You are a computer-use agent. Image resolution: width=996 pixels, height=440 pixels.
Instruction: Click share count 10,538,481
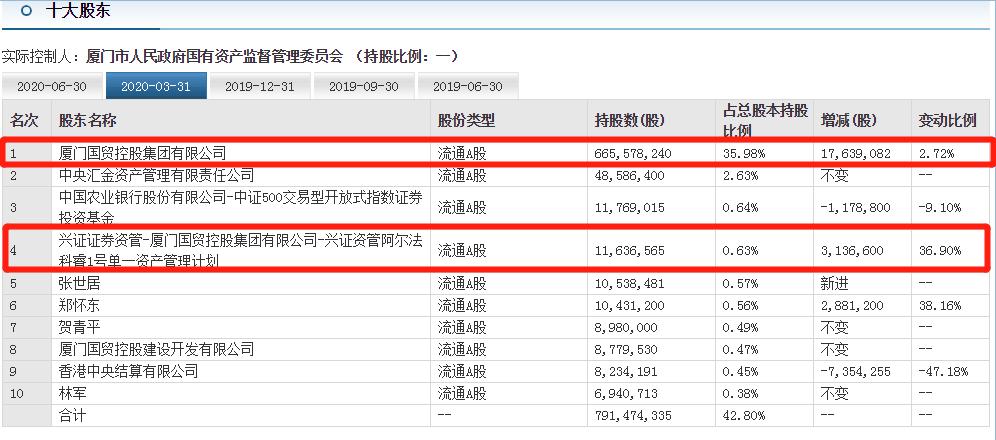click(629, 284)
